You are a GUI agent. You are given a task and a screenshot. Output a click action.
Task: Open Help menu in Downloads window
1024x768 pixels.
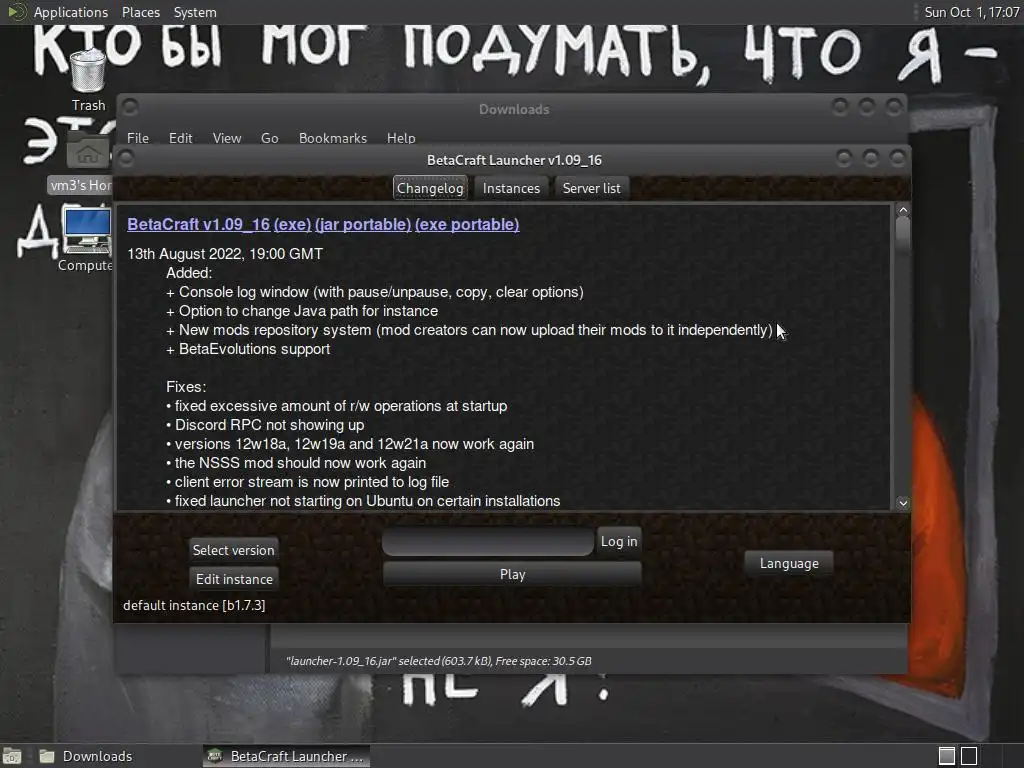pyautogui.click(x=401, y=138)
